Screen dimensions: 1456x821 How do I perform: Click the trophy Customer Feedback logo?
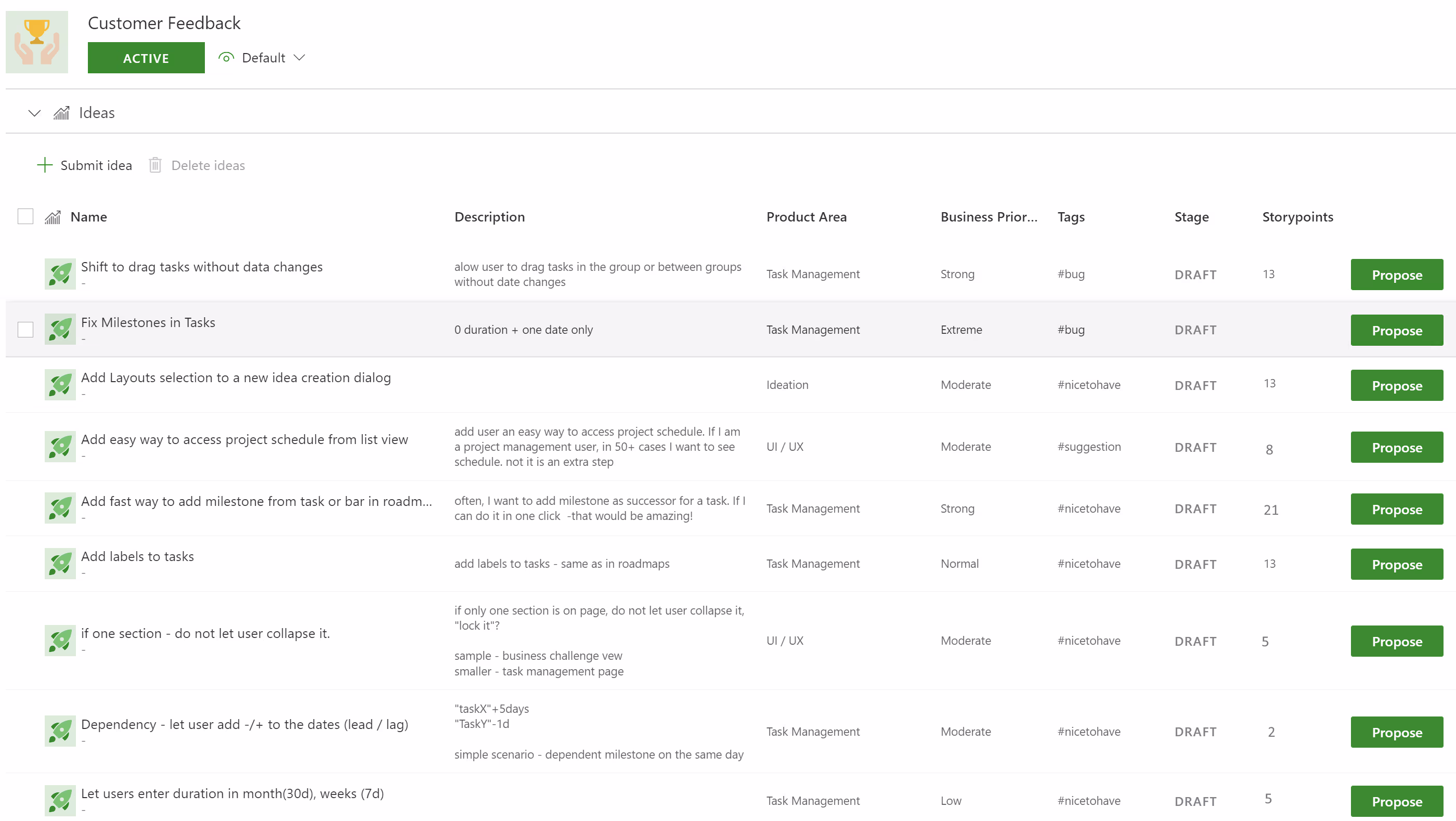pos(37,42)
